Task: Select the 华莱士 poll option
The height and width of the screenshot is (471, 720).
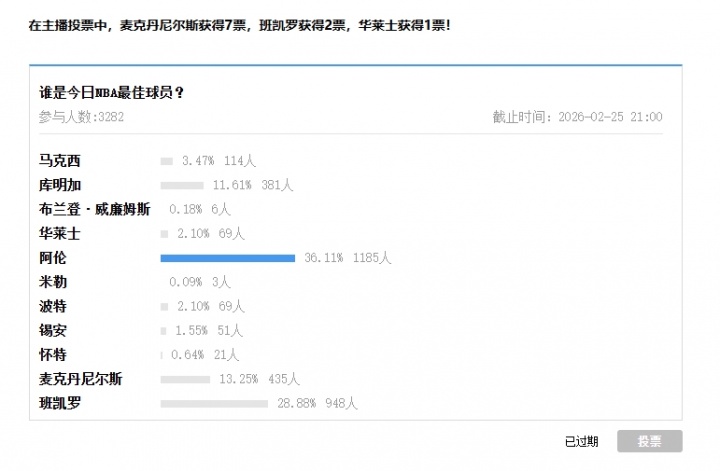Action: 59,233
